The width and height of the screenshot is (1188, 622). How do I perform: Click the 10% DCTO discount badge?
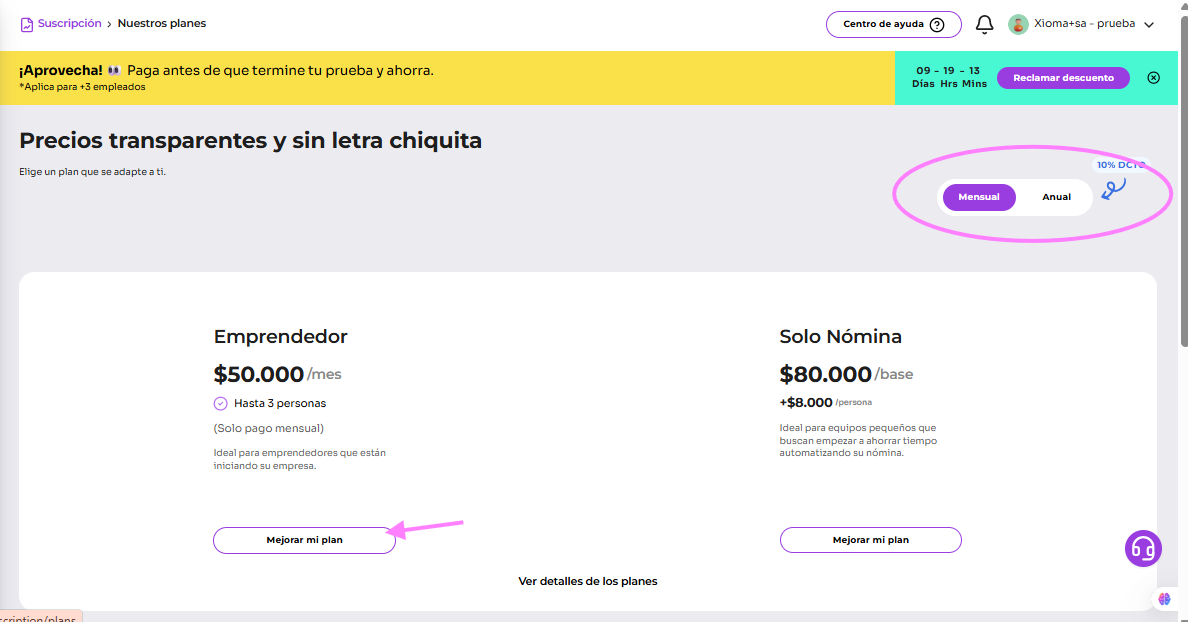pyautogui.click(x=1118, y=165)
